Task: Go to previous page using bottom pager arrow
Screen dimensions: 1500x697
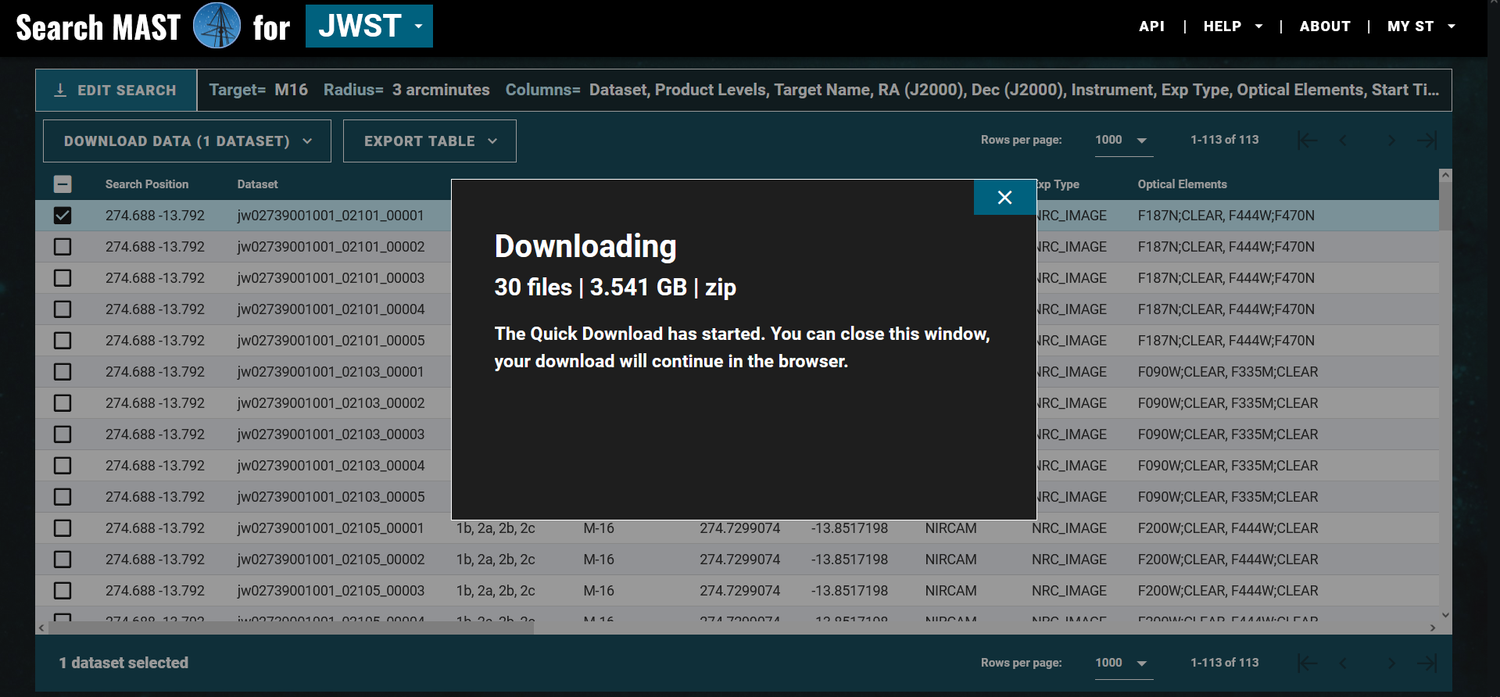Action: click(1343, 663)
